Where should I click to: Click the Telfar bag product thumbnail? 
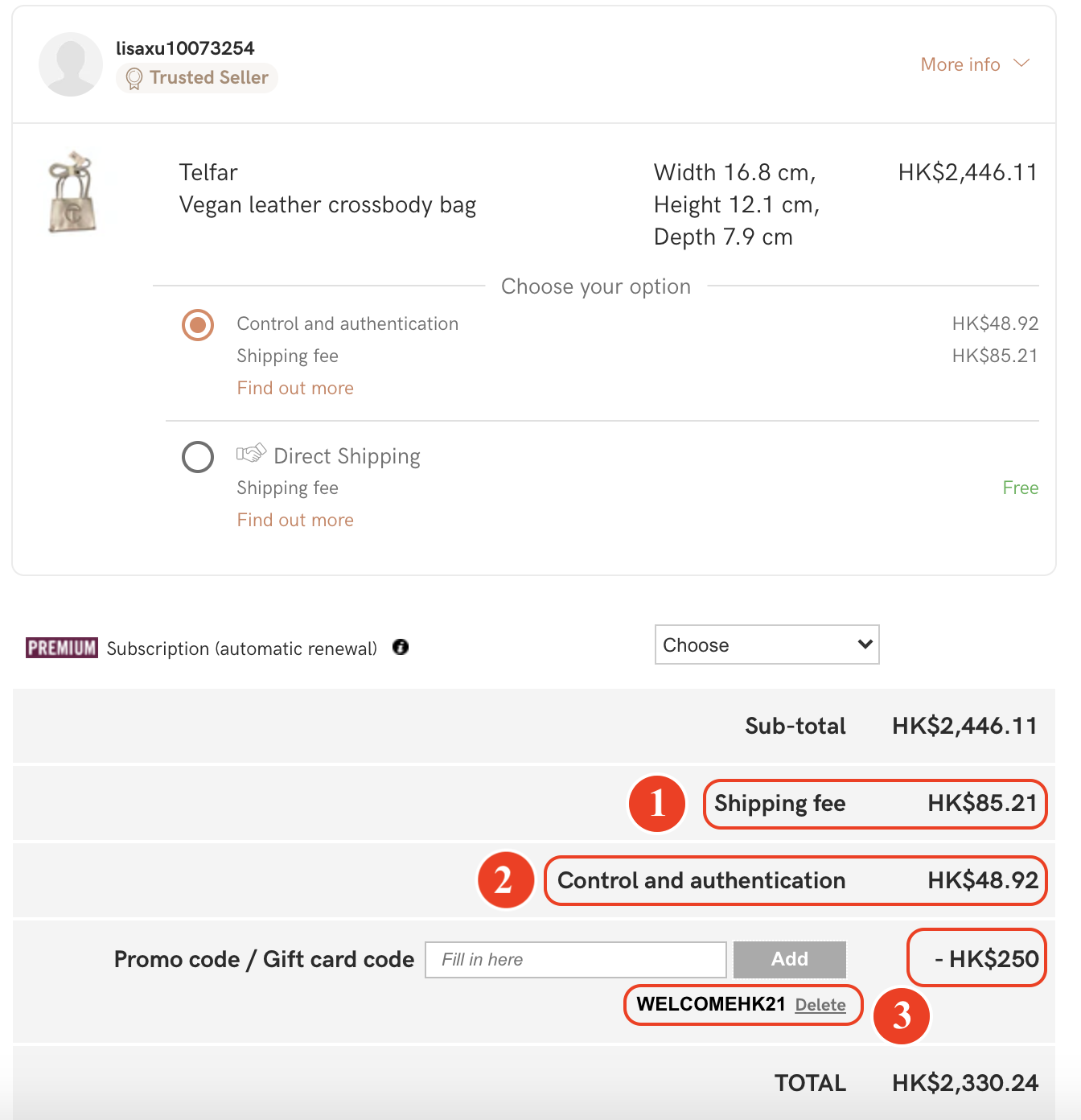tap(72, 192)
